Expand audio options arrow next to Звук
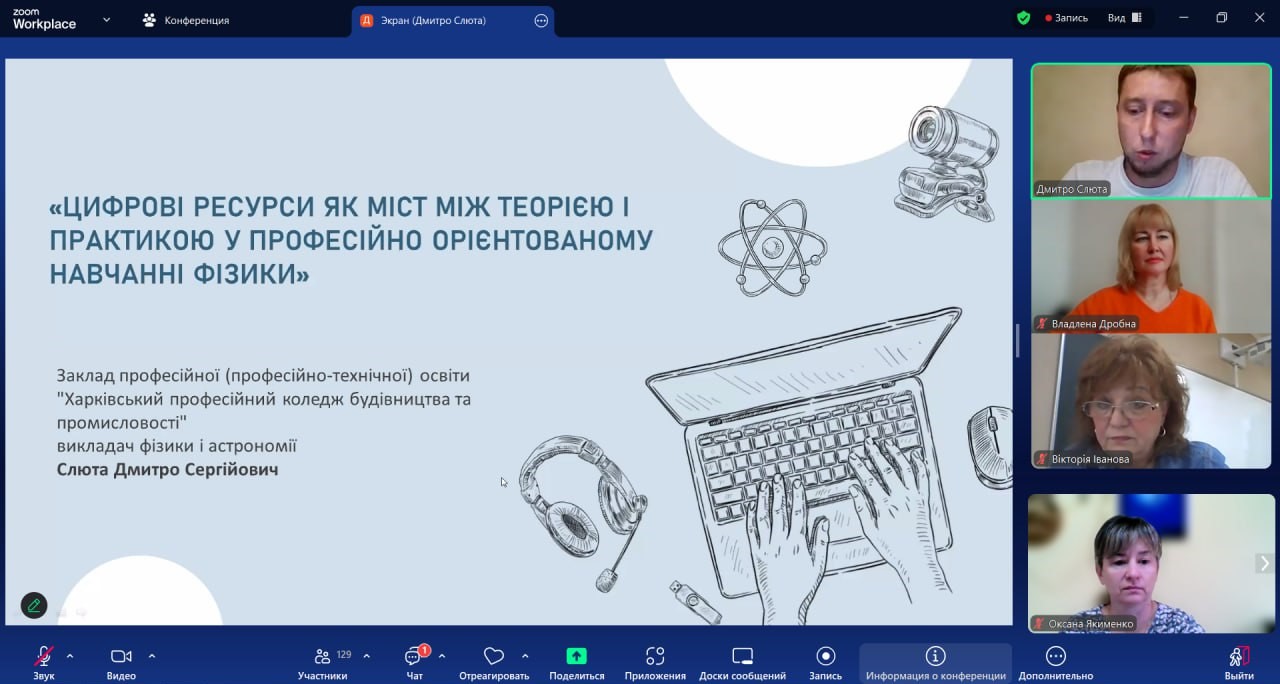 (70, 656)
